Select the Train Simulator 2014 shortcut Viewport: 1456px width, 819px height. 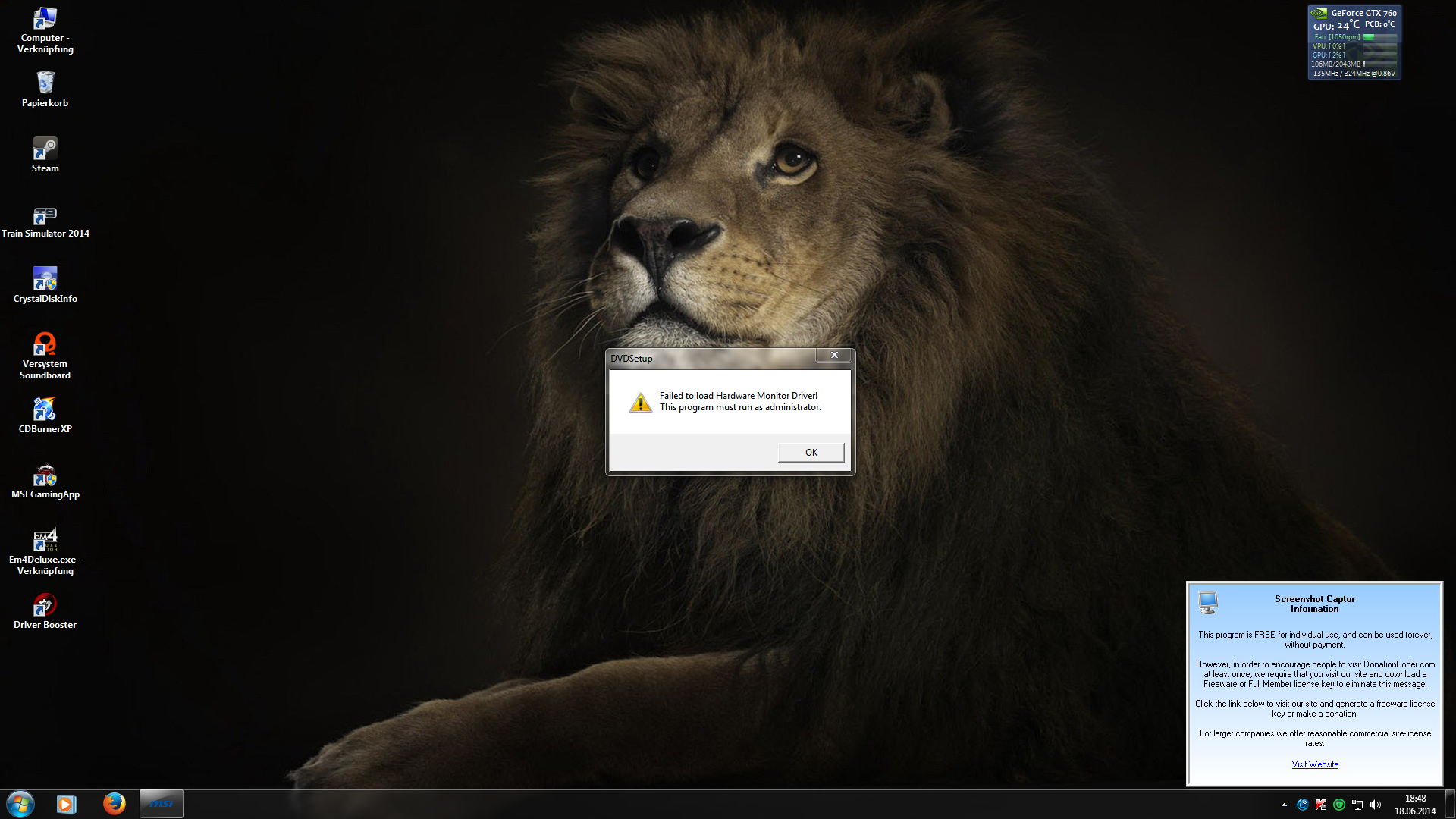click(x=45, y=216)
